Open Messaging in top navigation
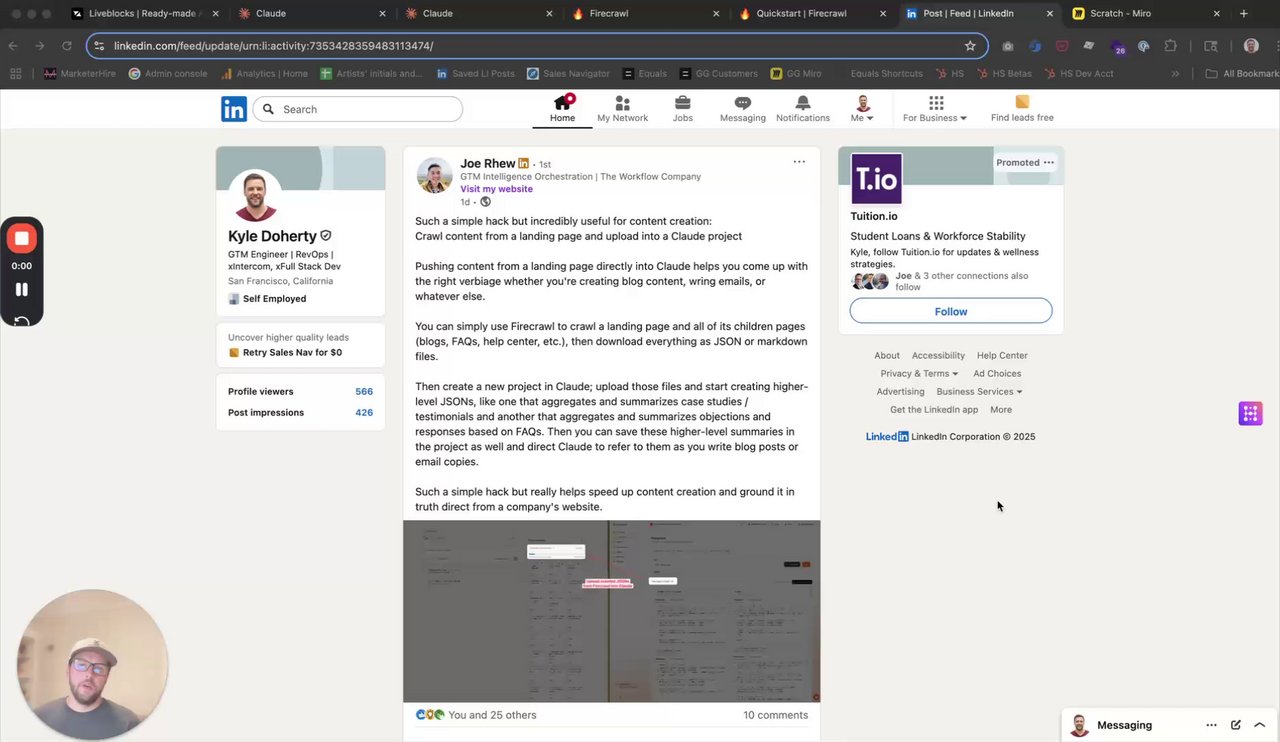The height and width of the screenshot is (742, 1280). [742, 110]
